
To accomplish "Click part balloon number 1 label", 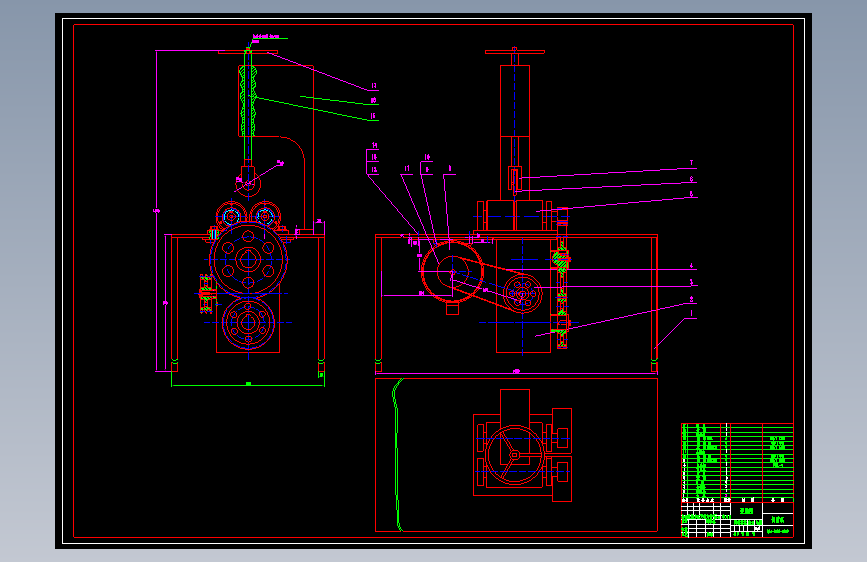I will [x=691, y=314].
